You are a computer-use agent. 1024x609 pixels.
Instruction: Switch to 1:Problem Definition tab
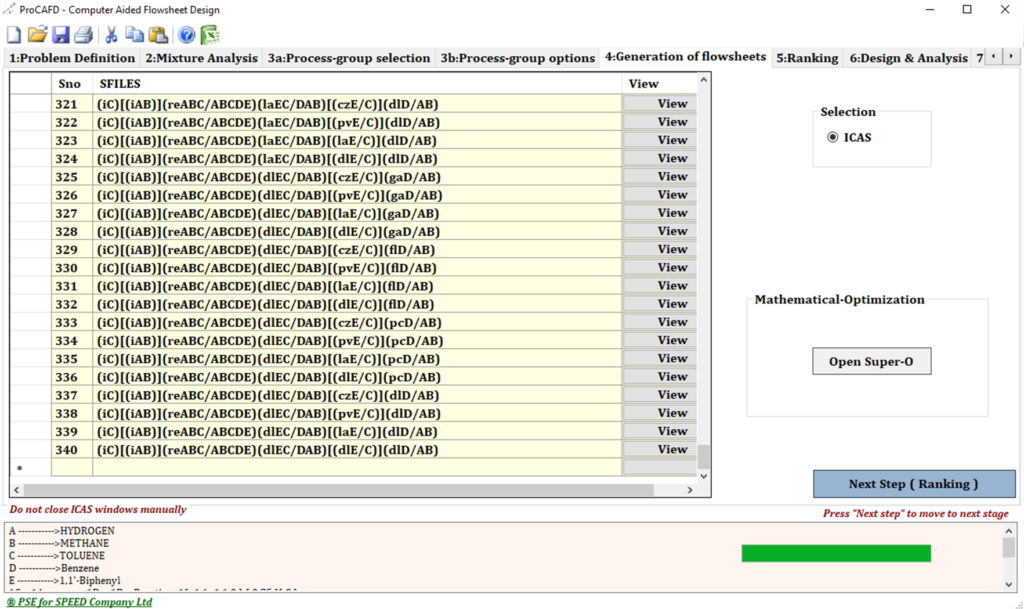click(72, 58)
